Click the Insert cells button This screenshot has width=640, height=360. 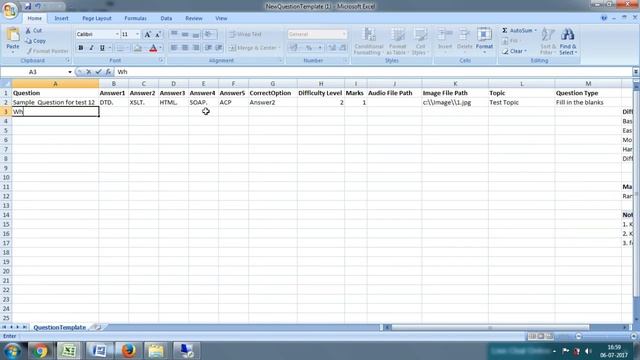(445, 41)
